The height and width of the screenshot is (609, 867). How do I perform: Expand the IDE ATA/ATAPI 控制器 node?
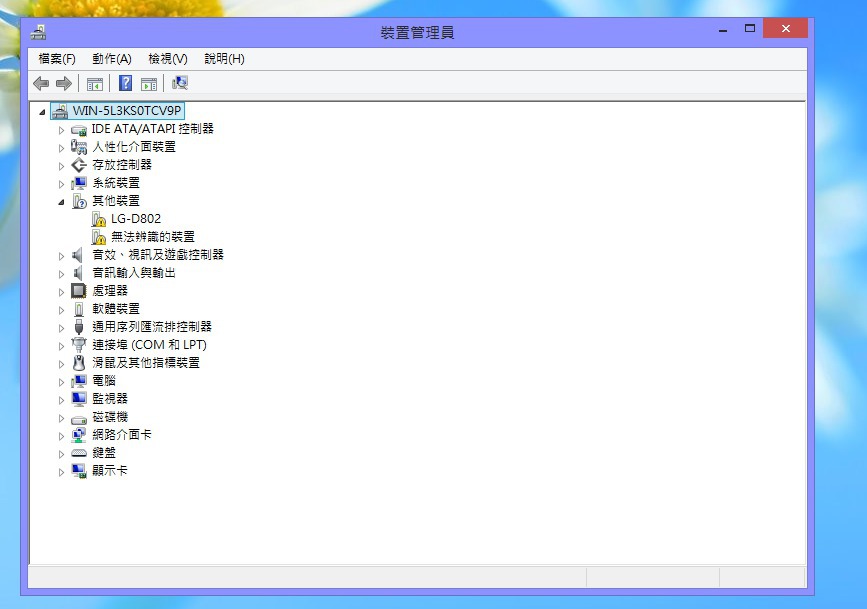tap(61, 131)
